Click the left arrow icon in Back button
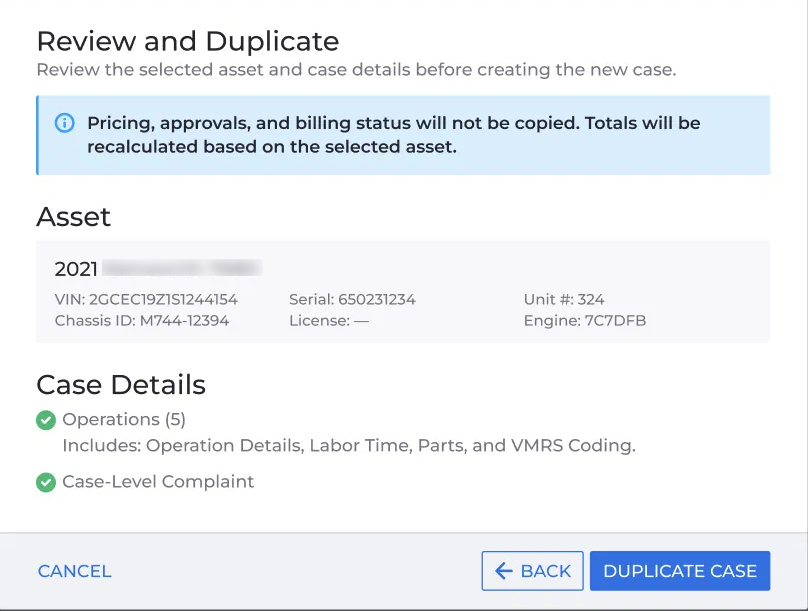This screenshot has height=611, width=808. tap(503, 571)
